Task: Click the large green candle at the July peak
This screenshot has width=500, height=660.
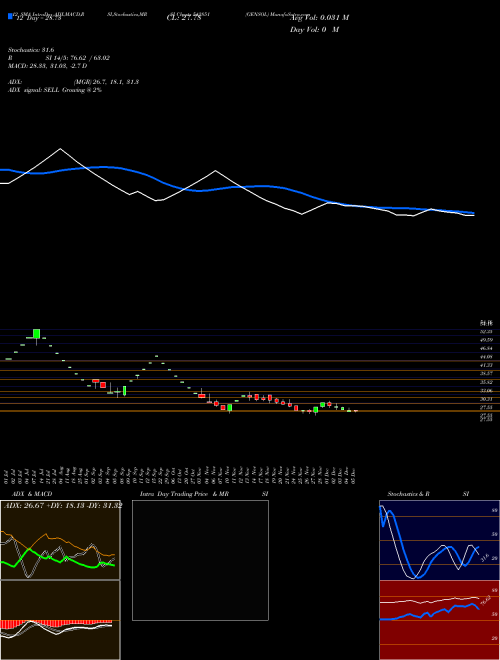Action: tap(37, 334)
